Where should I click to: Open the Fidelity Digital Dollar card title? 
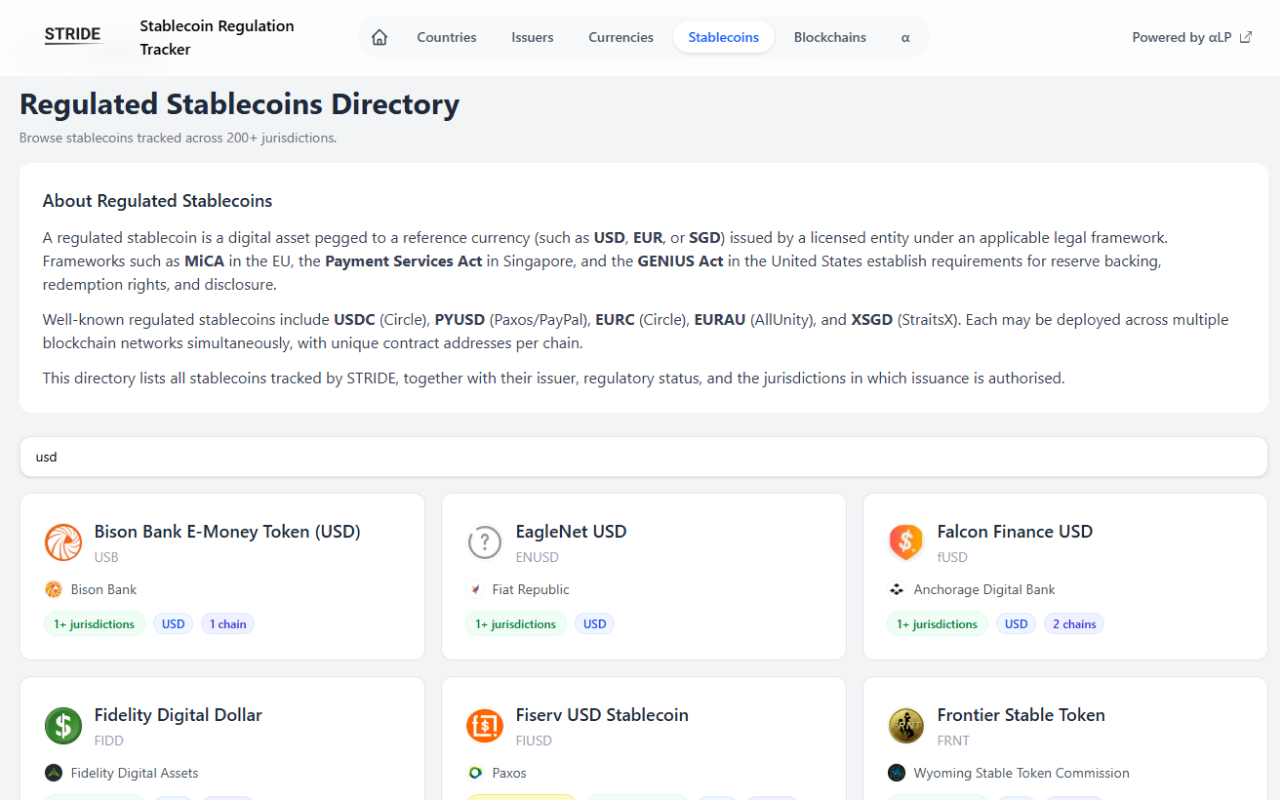tap(178, 715)
